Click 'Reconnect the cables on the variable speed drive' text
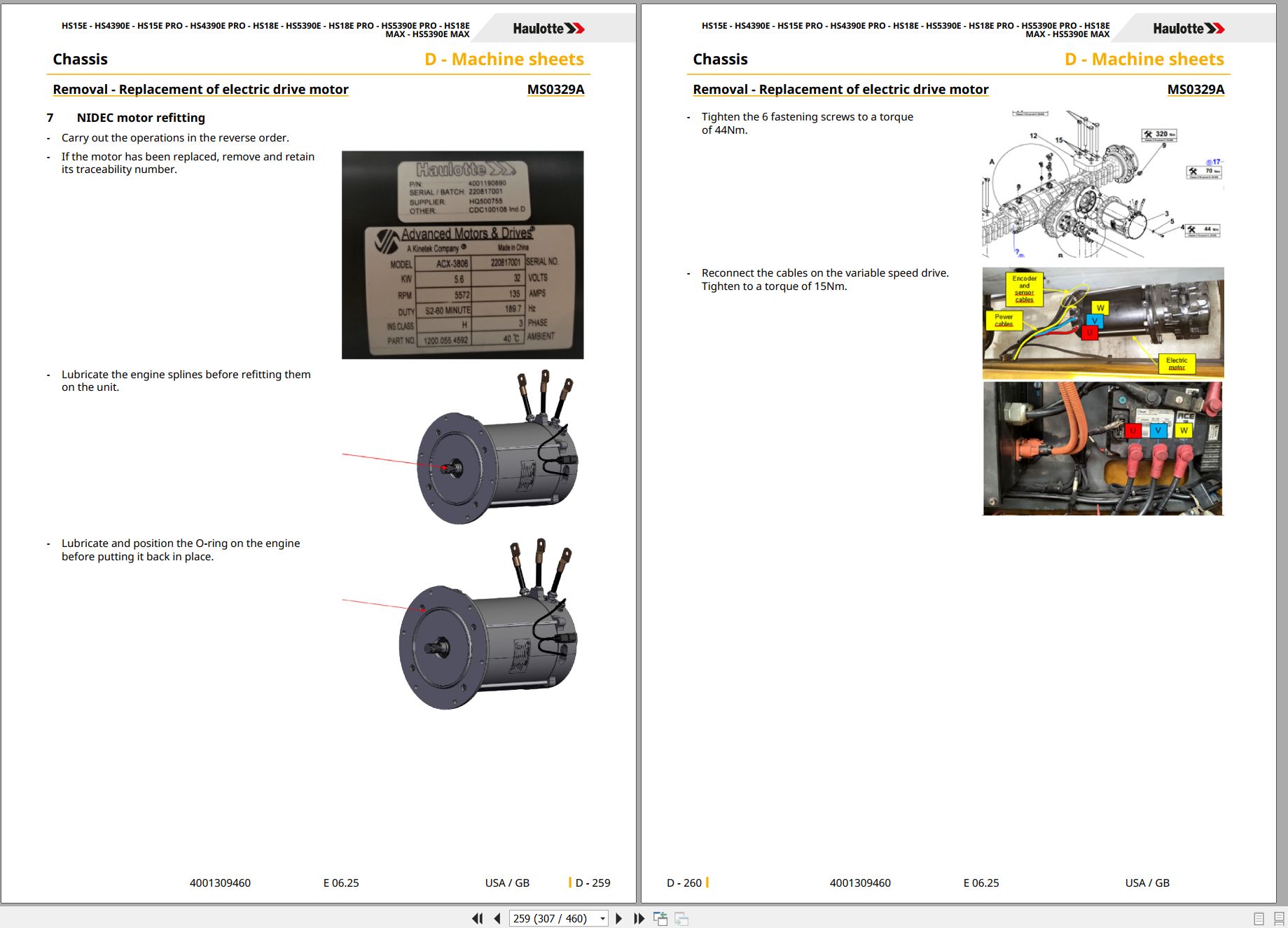 pos(825,279)
